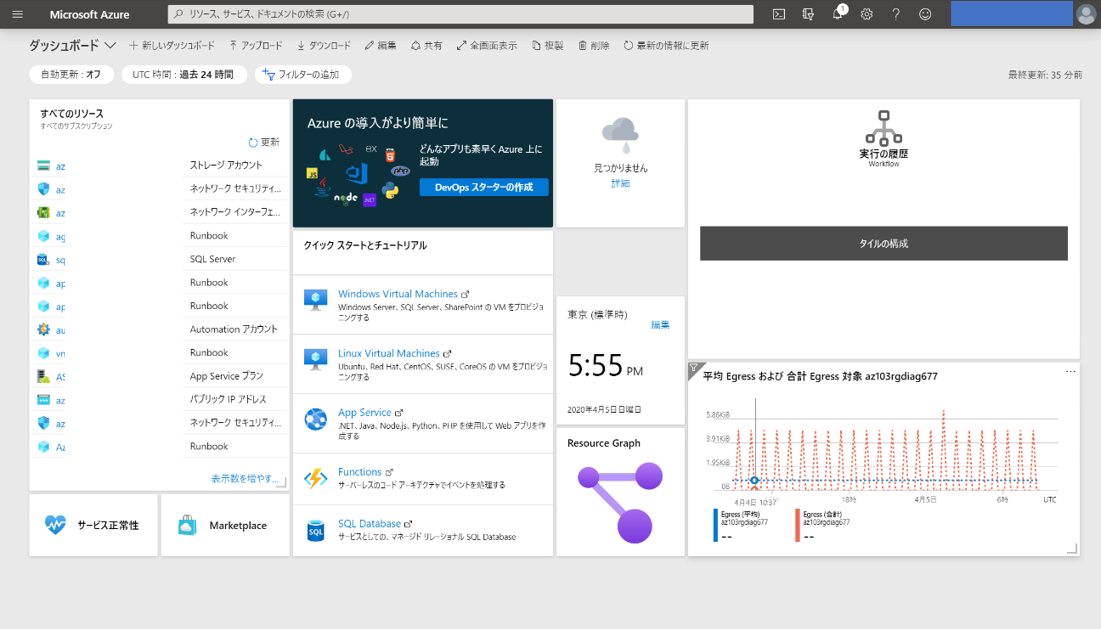Edit the Tokyo clock tile
This screenshot has height=629, width=1101.
pyautogui.click(x=660, y=325)
